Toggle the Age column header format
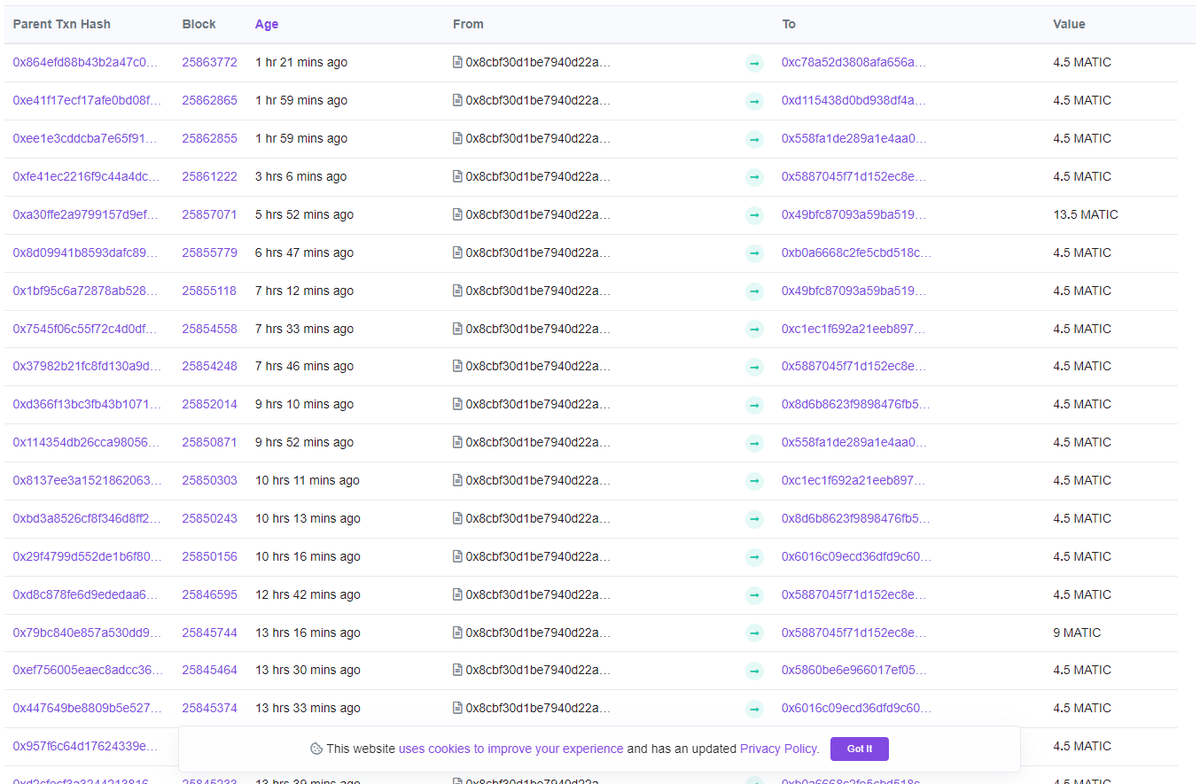Viewport: 1200px width, 784px height. pyautogui.click(x=267, y=24)
